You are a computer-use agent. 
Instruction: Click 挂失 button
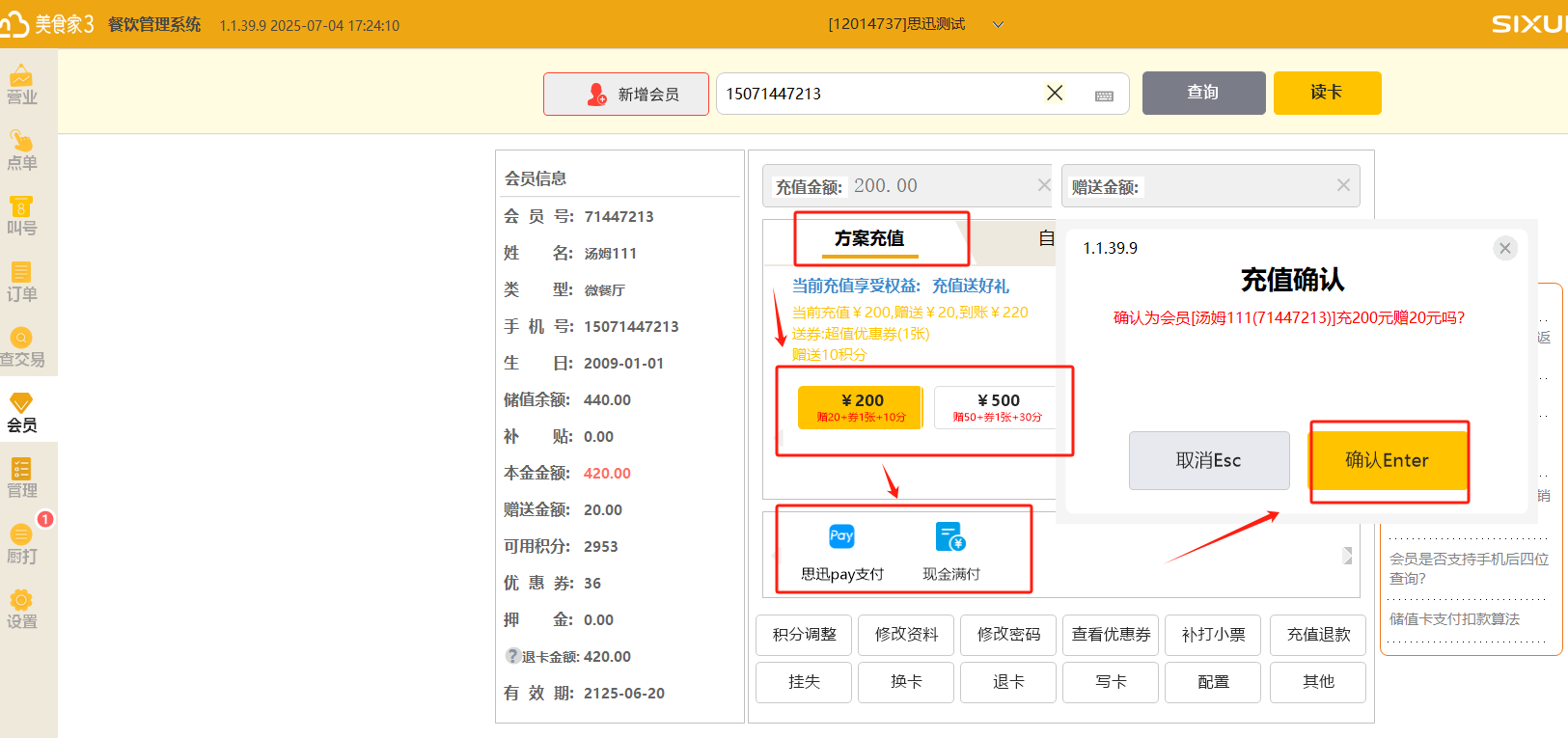click(804, 682)
